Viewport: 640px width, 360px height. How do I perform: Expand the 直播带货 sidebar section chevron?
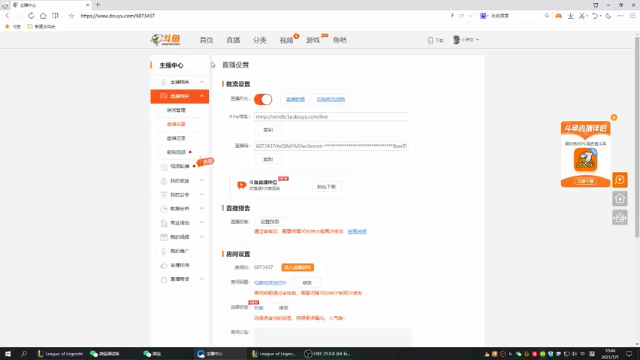point(202,279)
